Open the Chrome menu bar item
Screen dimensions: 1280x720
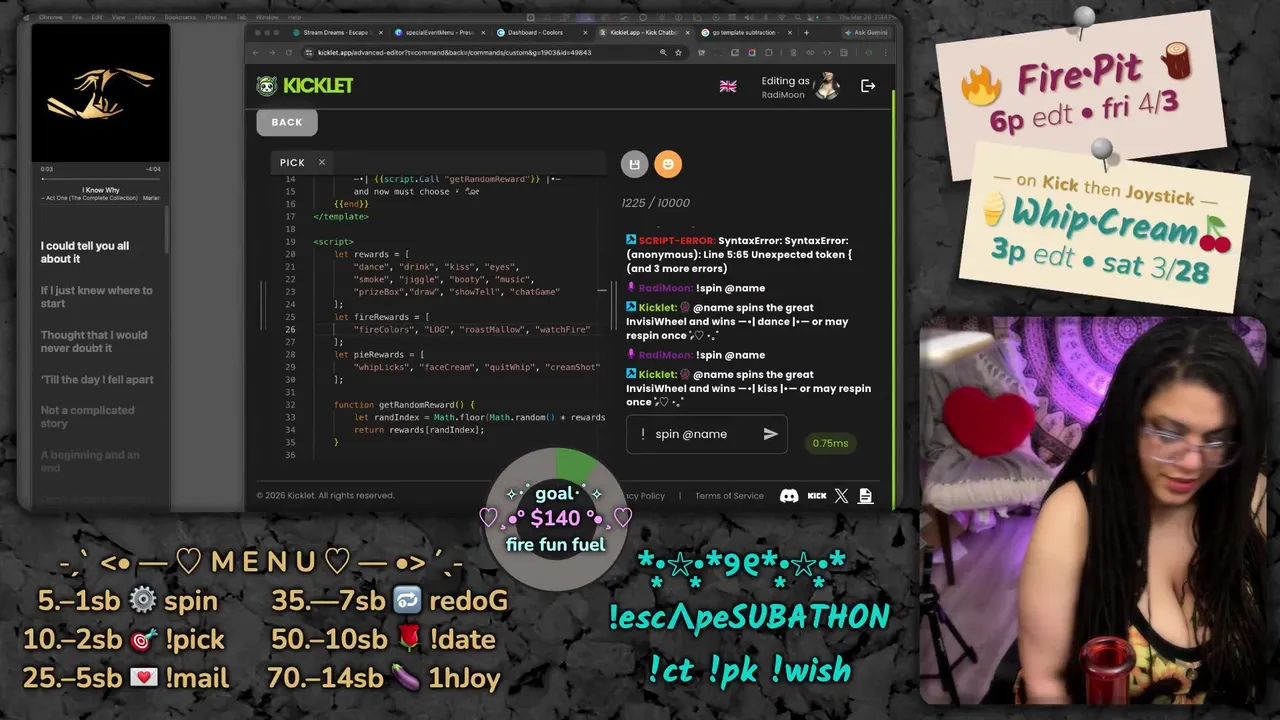[50, 17]
